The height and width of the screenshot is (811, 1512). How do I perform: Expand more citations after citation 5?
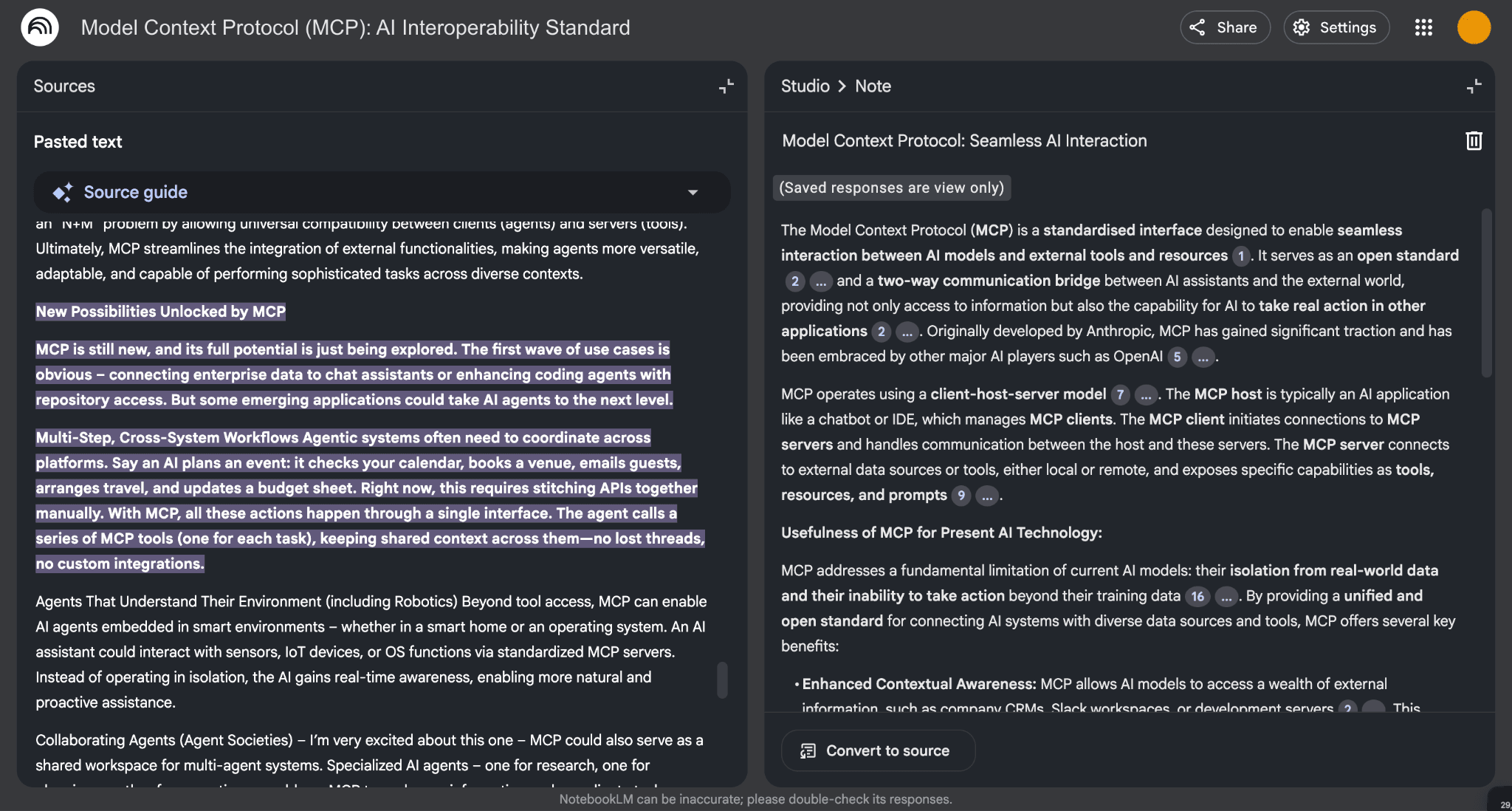tap(1203, 357)
